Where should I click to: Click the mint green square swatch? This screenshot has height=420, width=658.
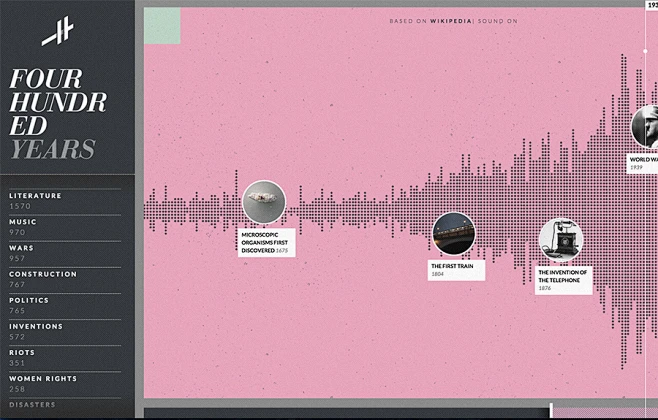(x=162, y=26)
